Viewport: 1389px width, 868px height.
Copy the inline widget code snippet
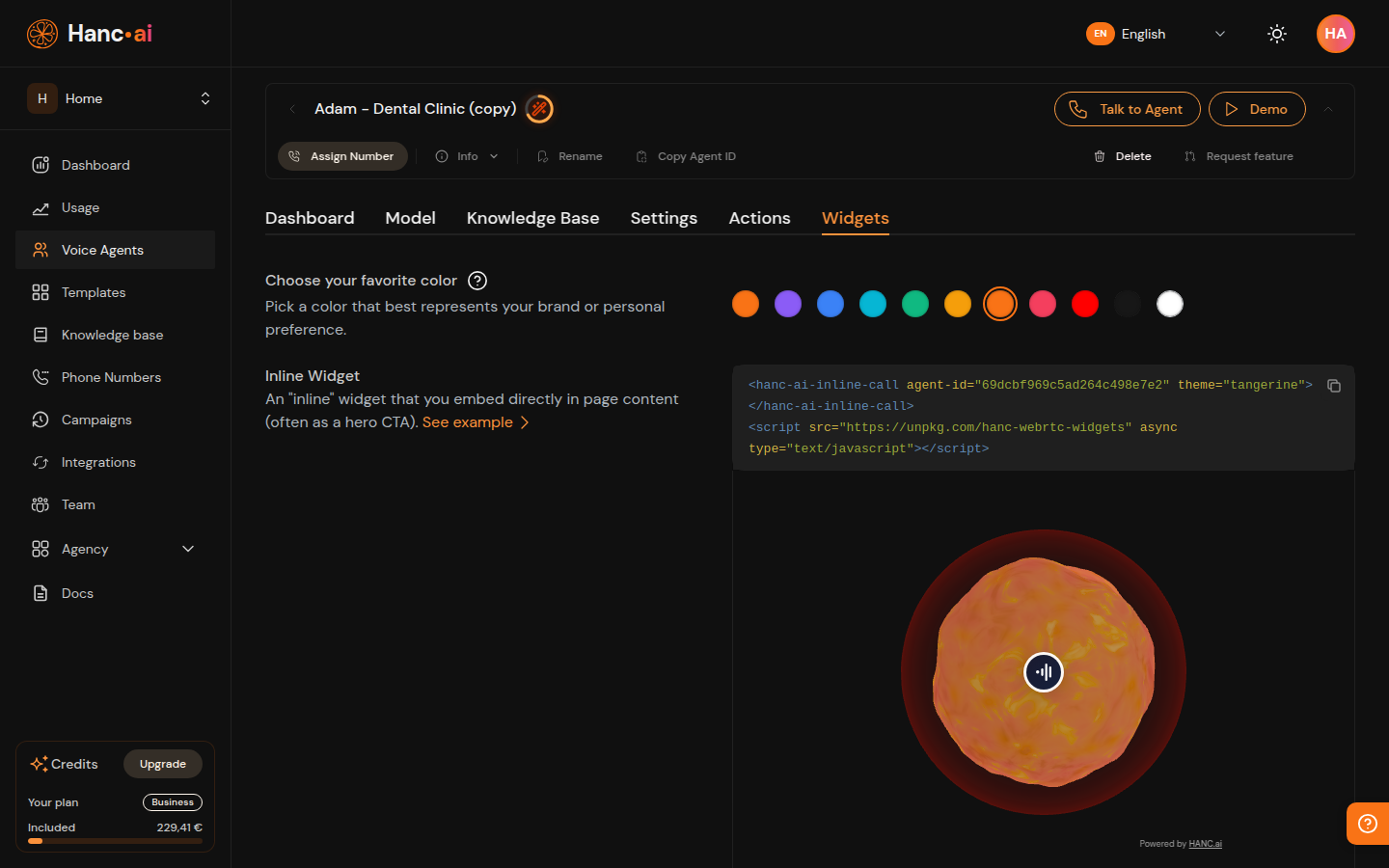point(1334,386)
